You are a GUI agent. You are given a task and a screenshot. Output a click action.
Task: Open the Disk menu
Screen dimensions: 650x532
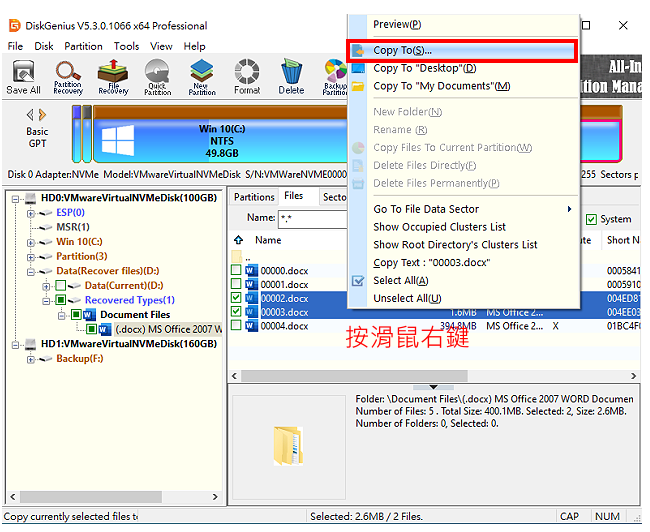[x=44, y=46]
